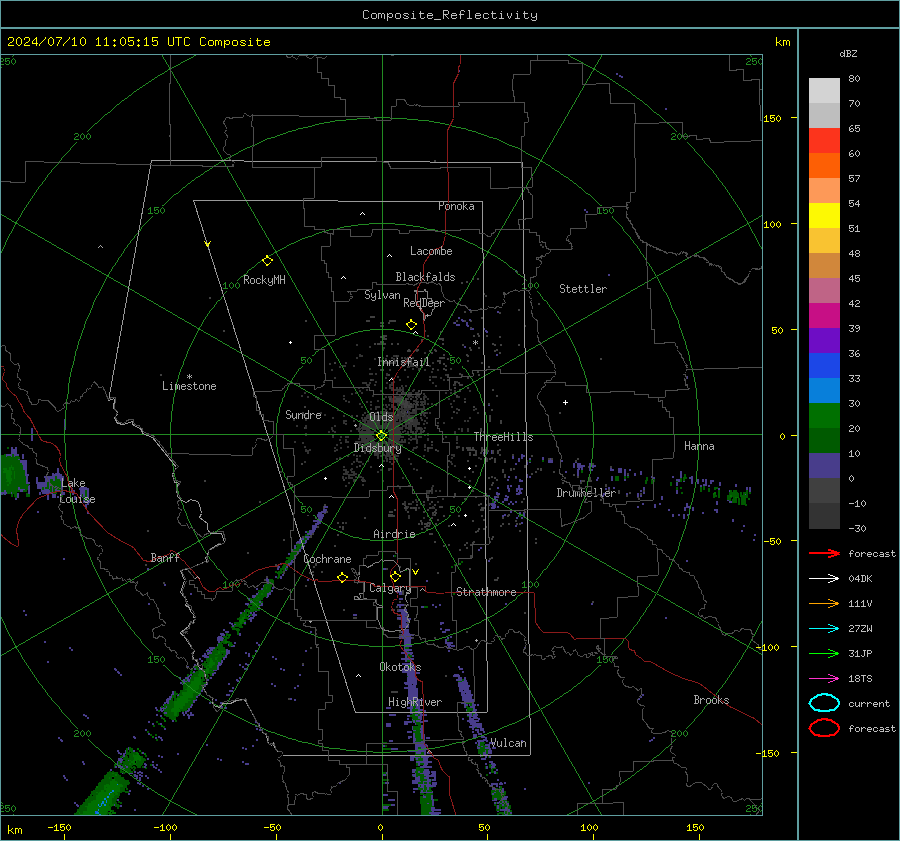Select the purple dBZ swatch near 39
This screenshot has width=900, height=841.
point(824,341)
